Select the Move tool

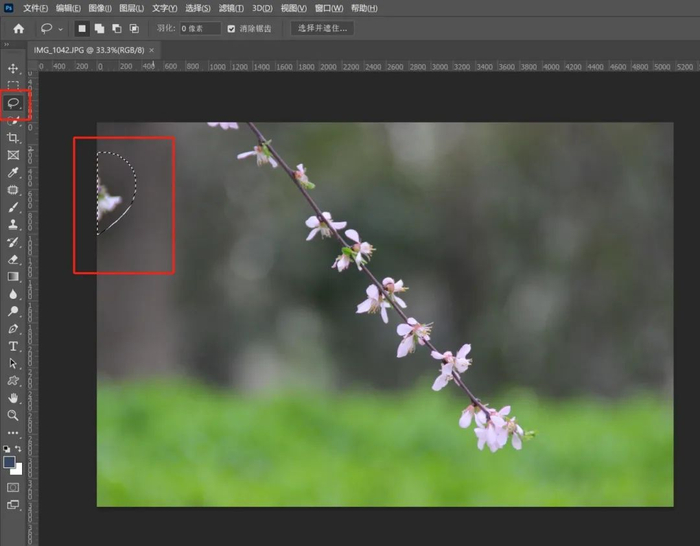(13, 69)
